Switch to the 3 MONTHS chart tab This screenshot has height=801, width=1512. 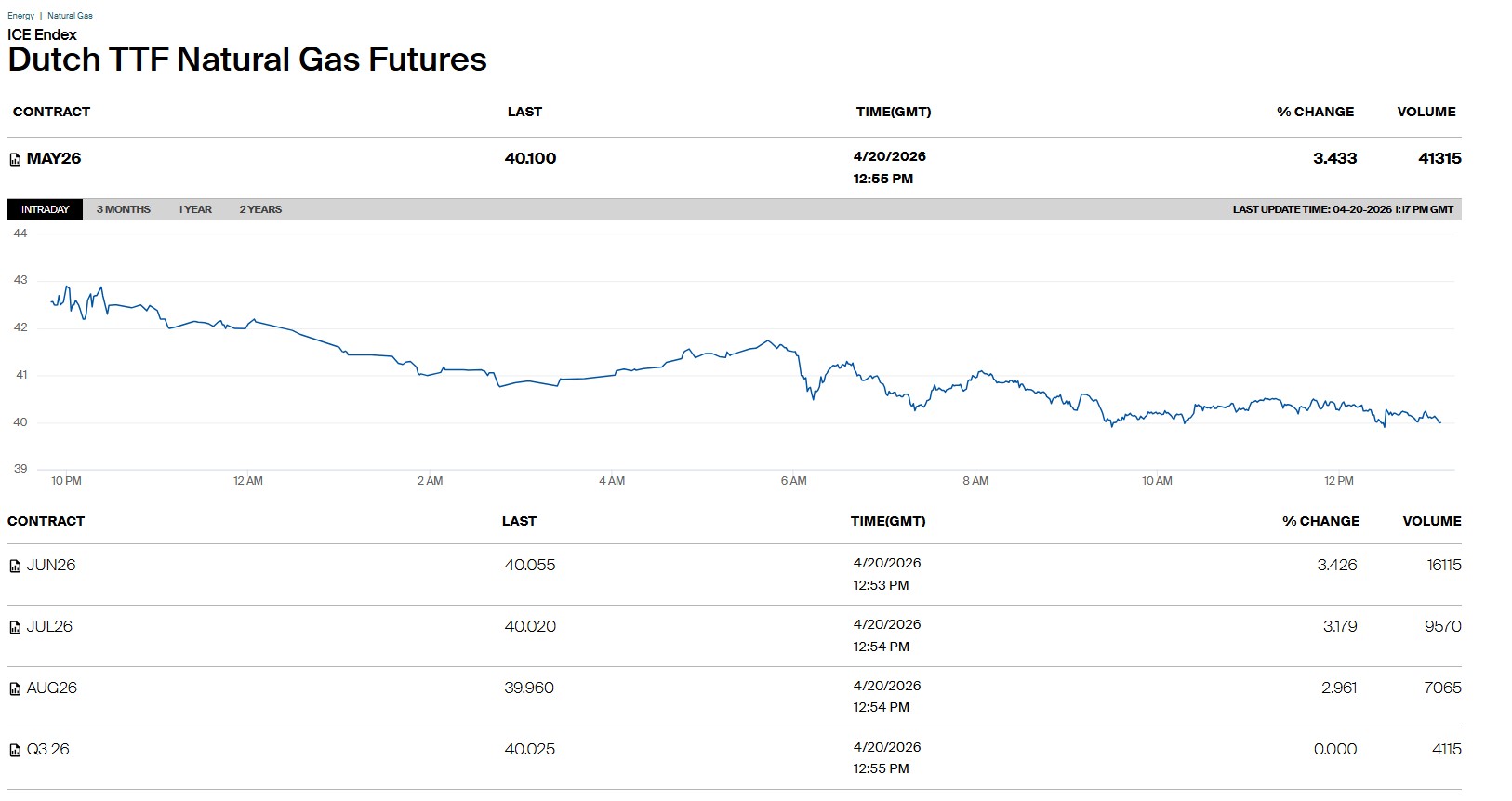tap(123, 209)
